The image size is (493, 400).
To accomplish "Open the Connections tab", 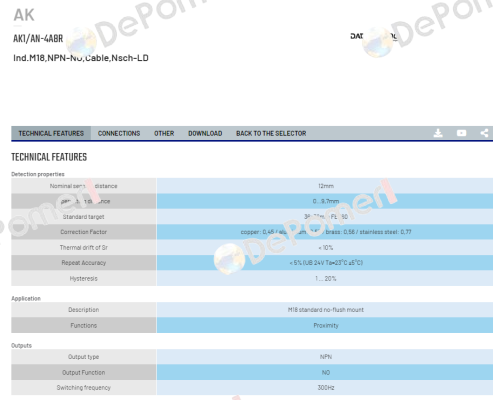I will pyautogui.click(x=119, y=133).
